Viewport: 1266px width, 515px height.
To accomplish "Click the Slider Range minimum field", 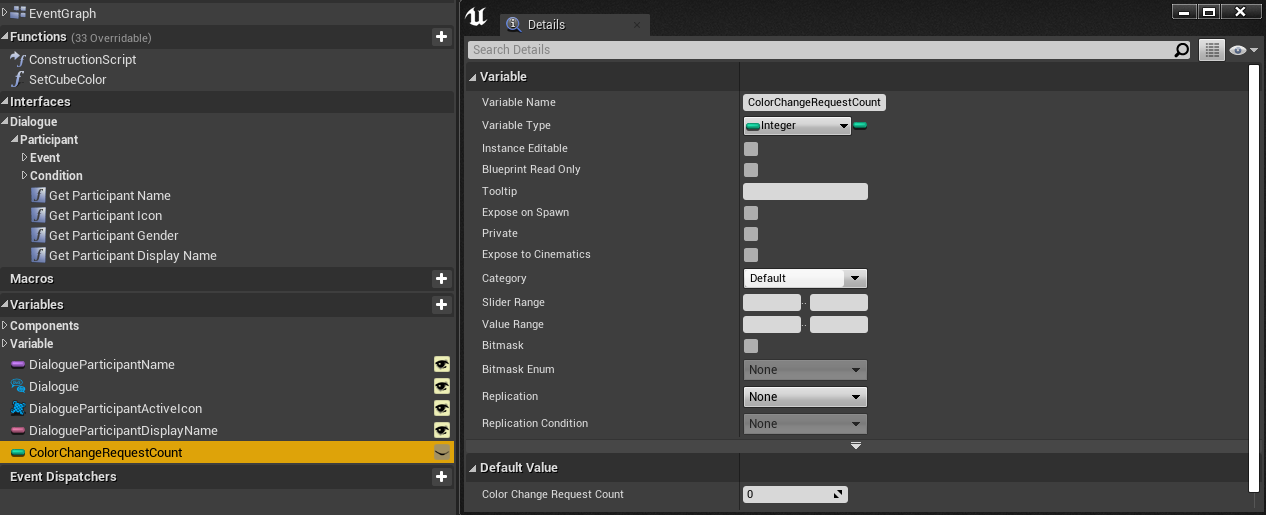I will pos(772,302).
